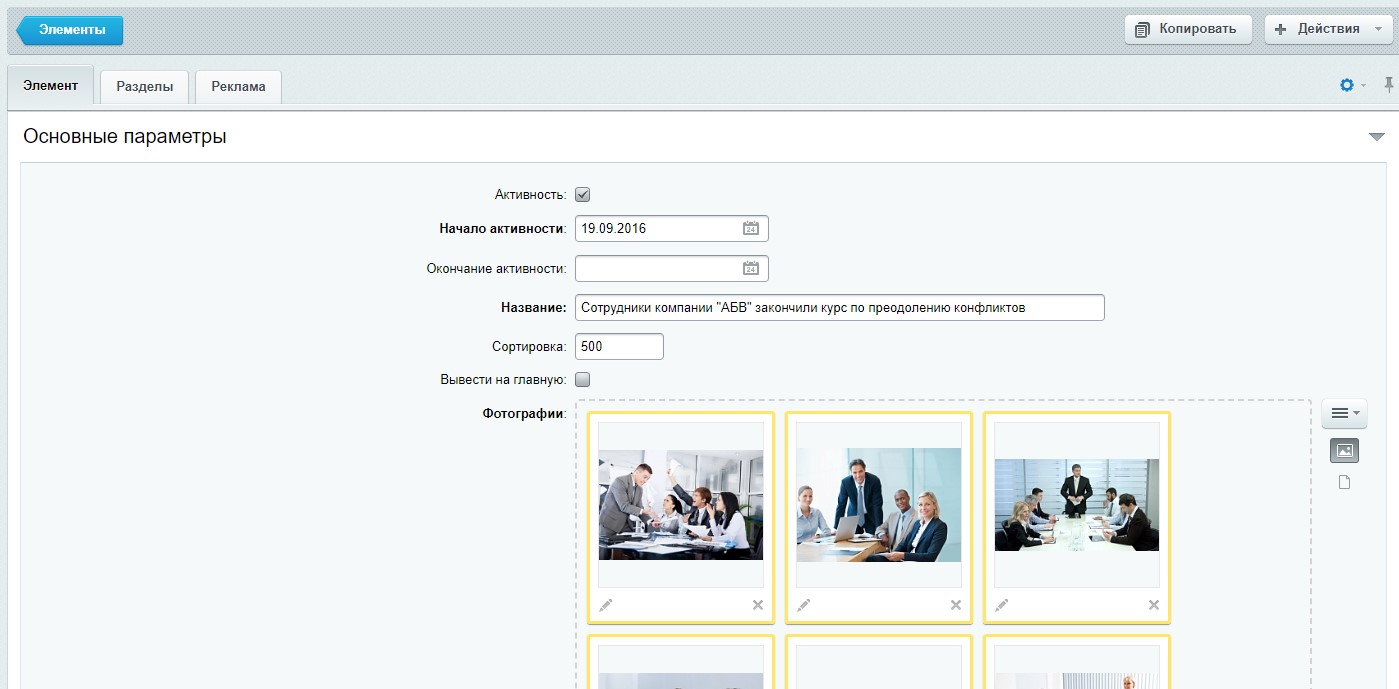Edit the second photo with pencil icon
1399x689 pixels.
tap(804, 605)
